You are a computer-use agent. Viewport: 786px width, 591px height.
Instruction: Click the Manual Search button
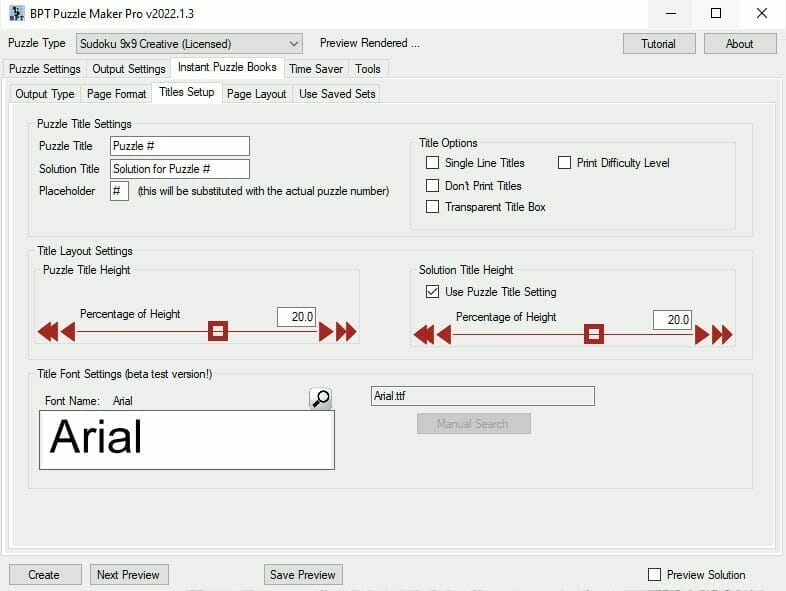tap(473, 424)
